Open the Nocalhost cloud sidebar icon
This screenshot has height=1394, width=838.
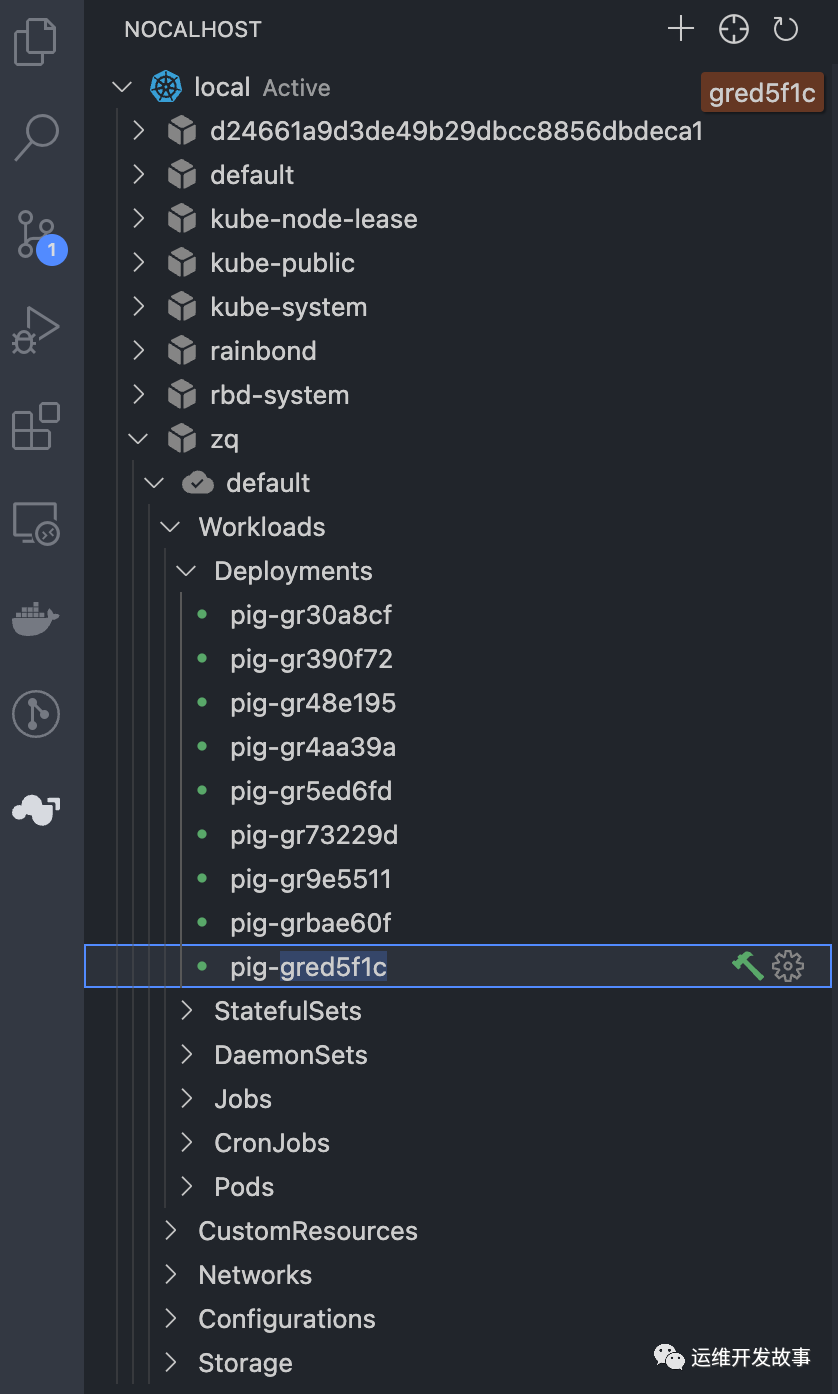[36, 808]
